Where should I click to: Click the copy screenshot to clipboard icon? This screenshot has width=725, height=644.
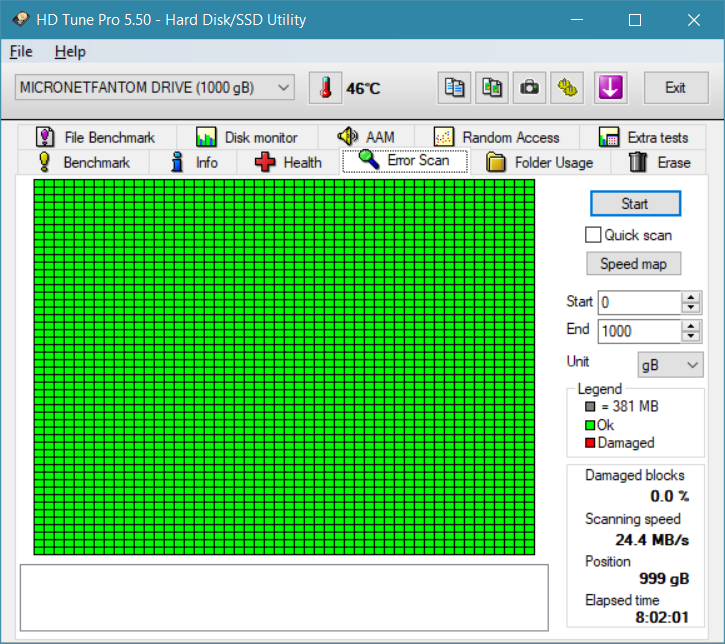pos(492,87)
